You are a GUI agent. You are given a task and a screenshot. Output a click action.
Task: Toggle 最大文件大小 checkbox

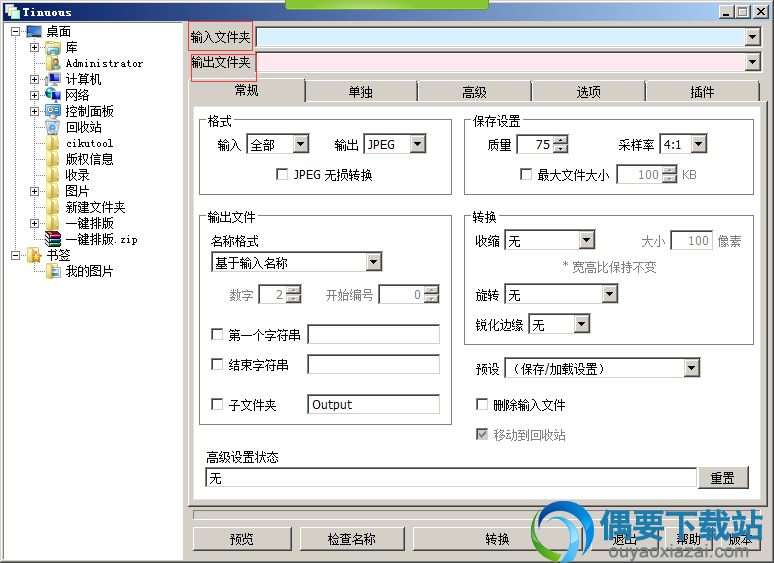pos(526,174)
